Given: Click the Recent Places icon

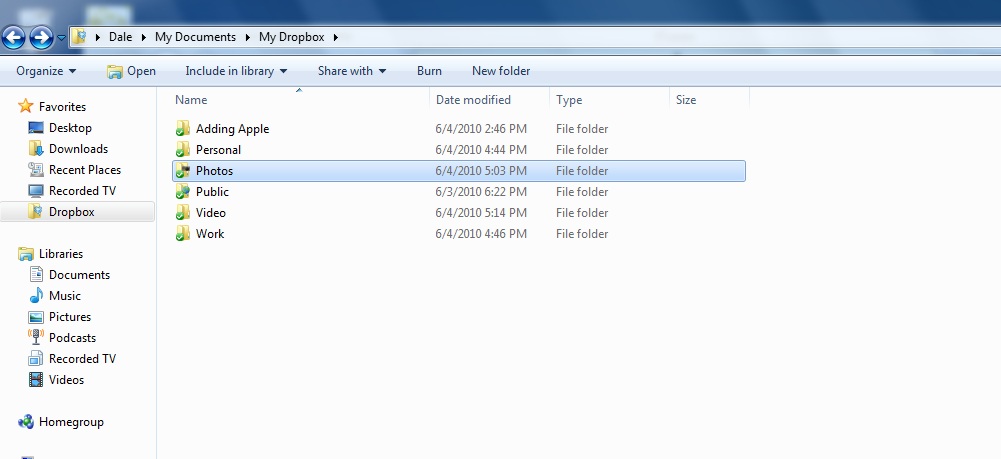Looking at the screenshot, I should point(36,170).
